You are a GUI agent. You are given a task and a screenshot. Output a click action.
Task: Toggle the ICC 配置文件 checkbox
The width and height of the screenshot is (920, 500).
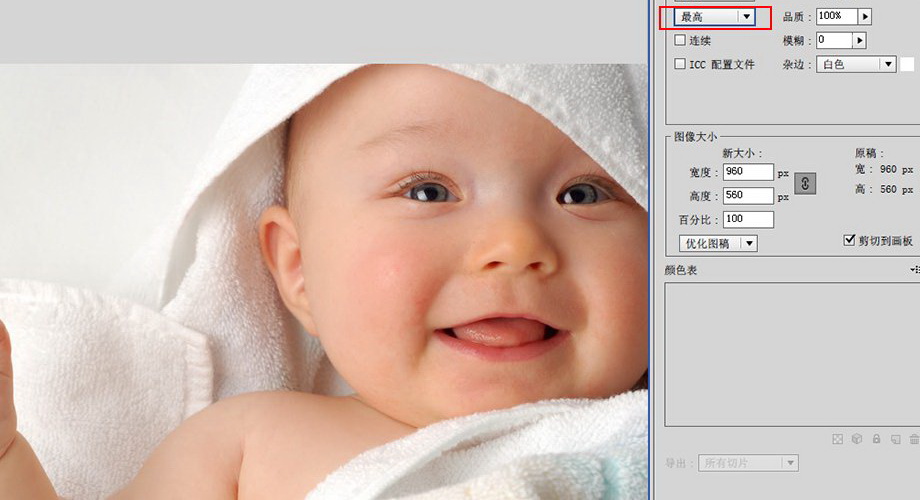pos(680,64)
